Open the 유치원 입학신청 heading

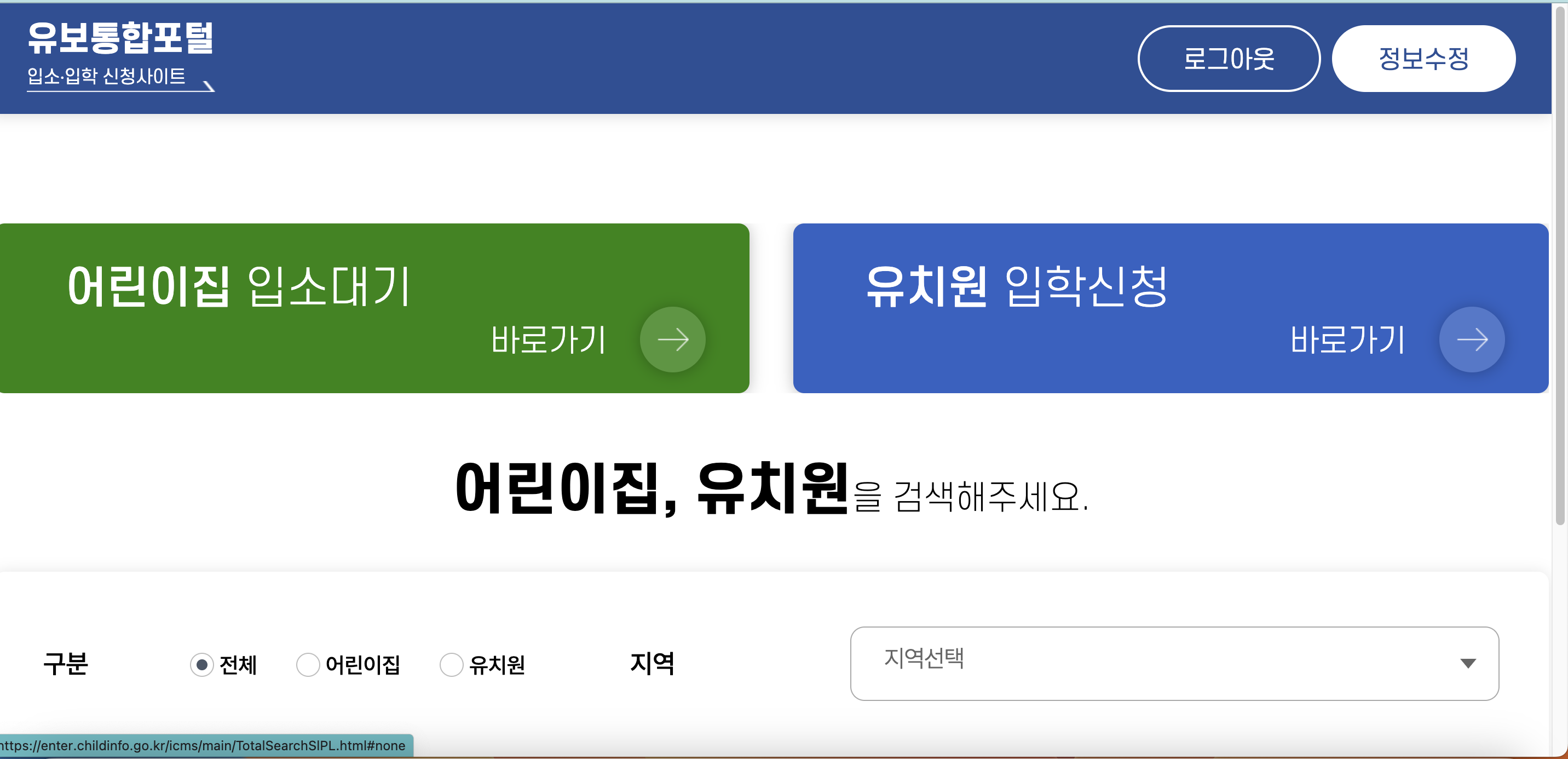[x=1017, y=286]
